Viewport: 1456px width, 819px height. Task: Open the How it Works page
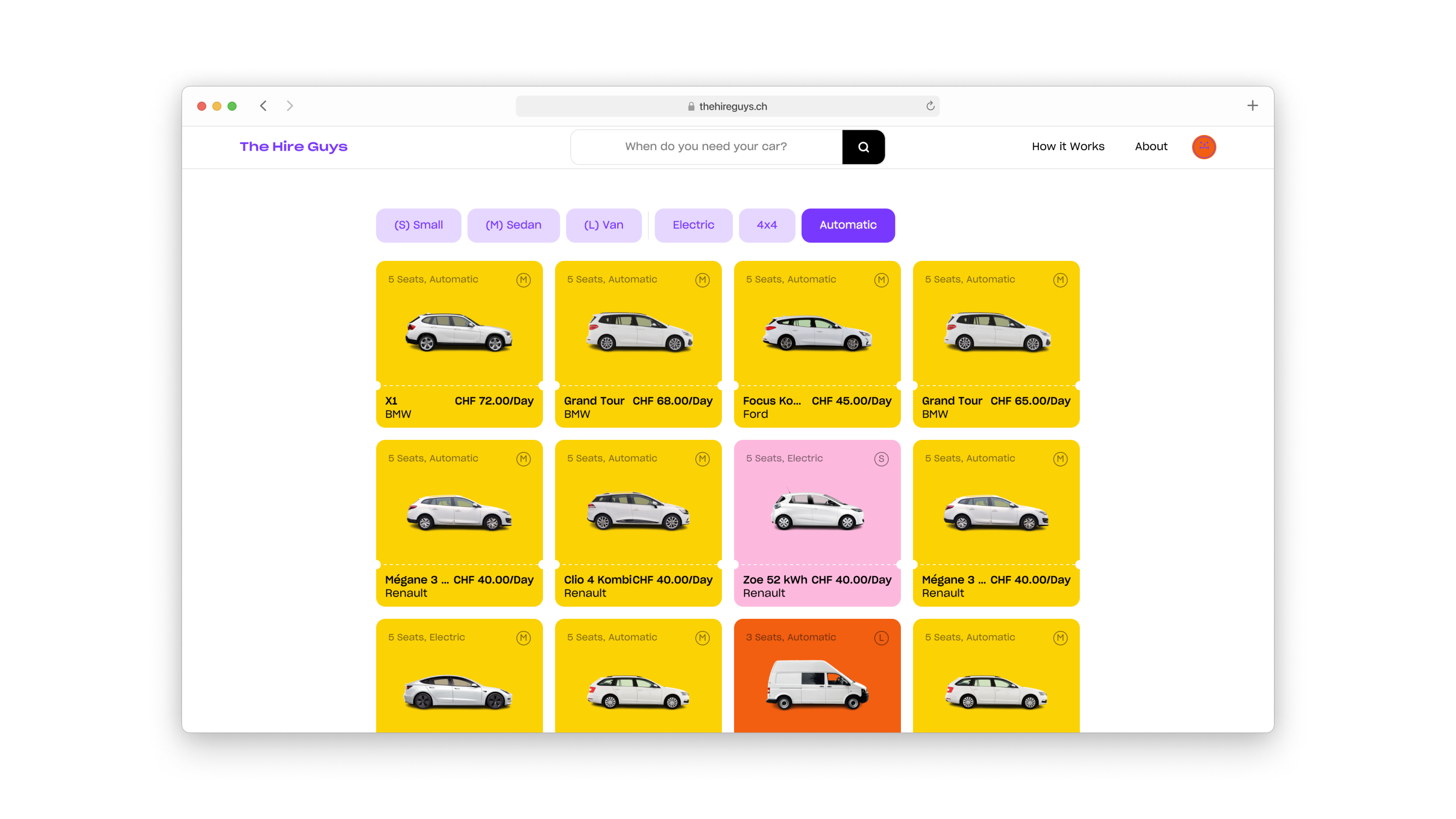click(x=1067, y=147)
